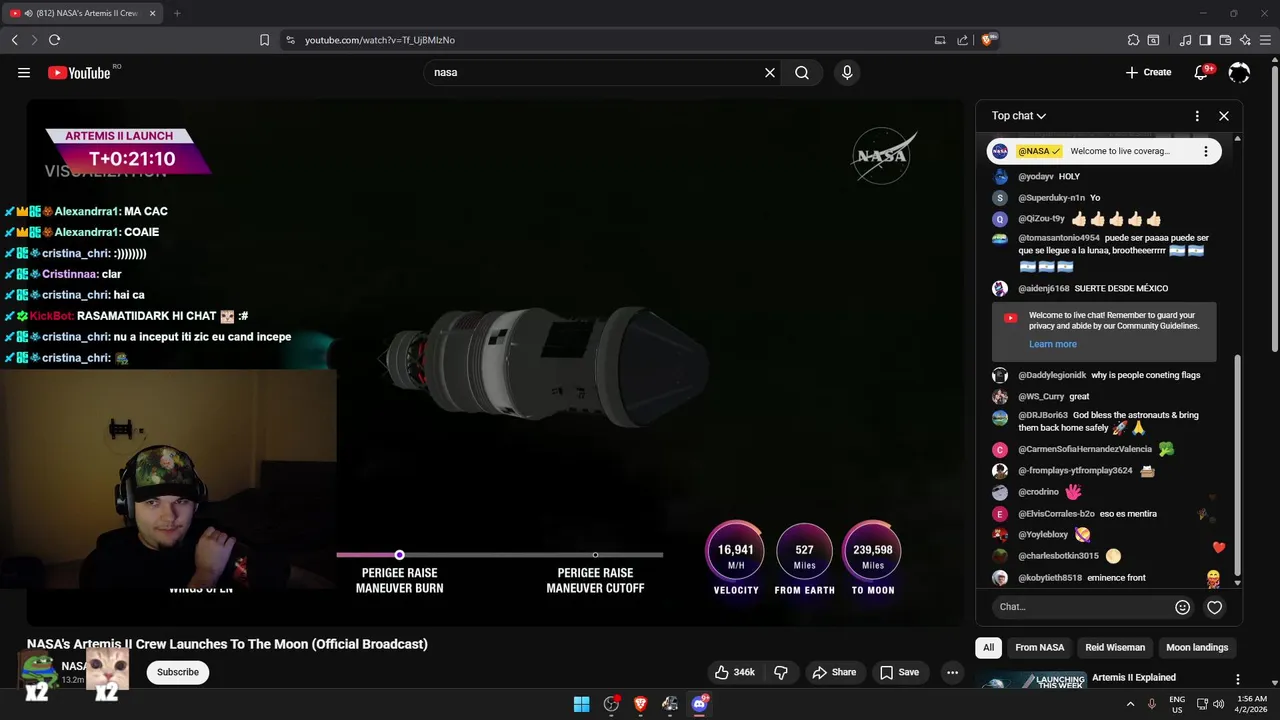Open the Leo AI sparkle icon
1280x720 pixels.
(x=1245, y=40)
